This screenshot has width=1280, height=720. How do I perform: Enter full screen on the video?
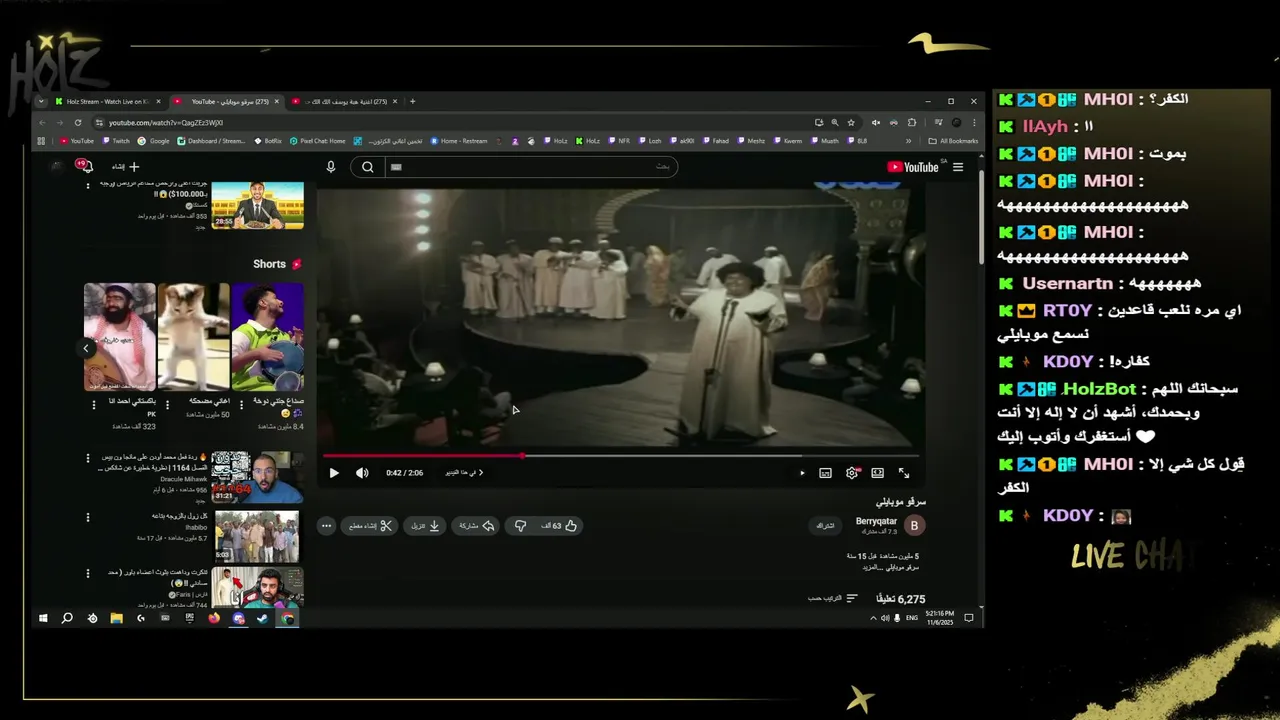point(904,473)
